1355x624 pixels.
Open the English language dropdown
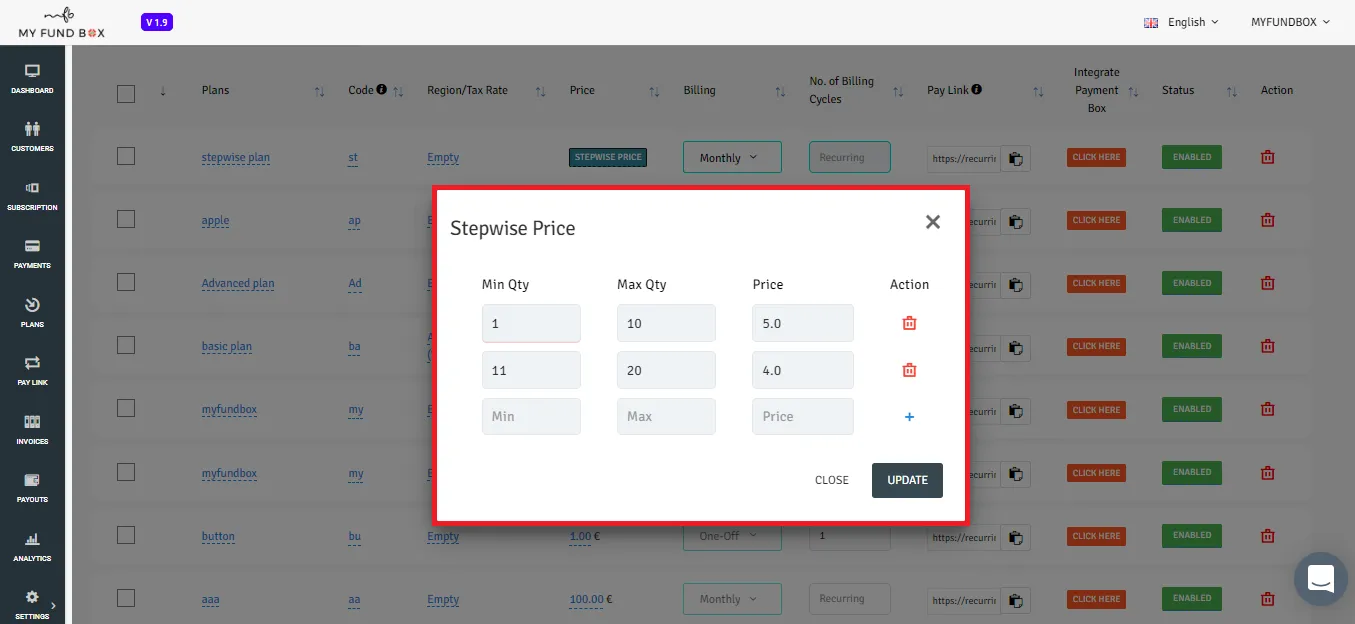[1182, 22]
